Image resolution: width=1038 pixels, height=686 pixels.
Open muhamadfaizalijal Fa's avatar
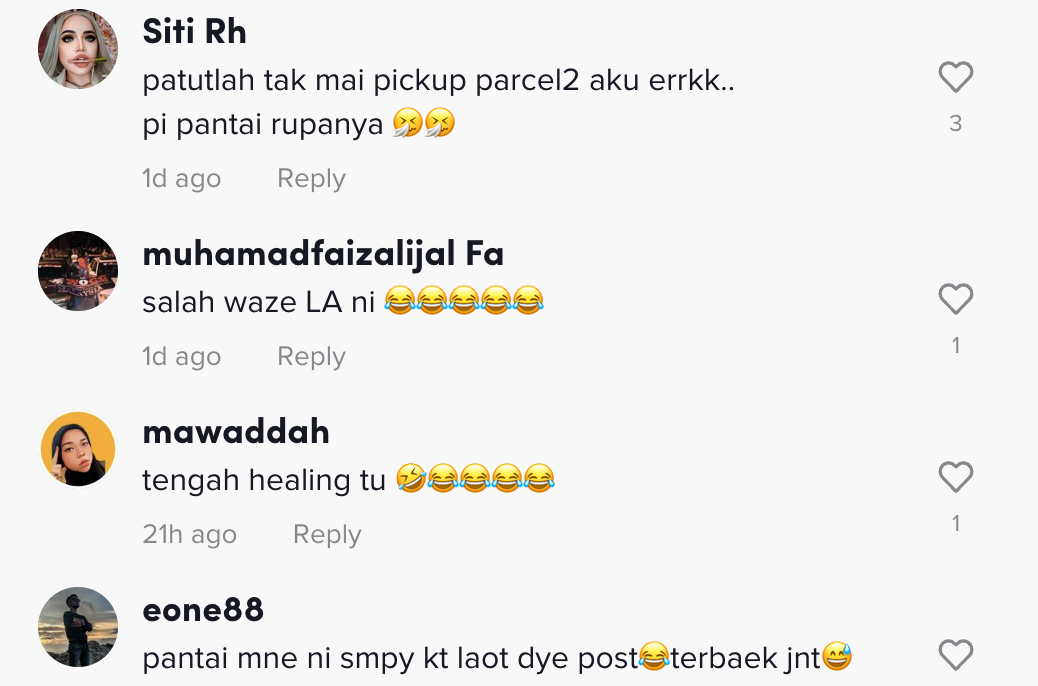78,271
